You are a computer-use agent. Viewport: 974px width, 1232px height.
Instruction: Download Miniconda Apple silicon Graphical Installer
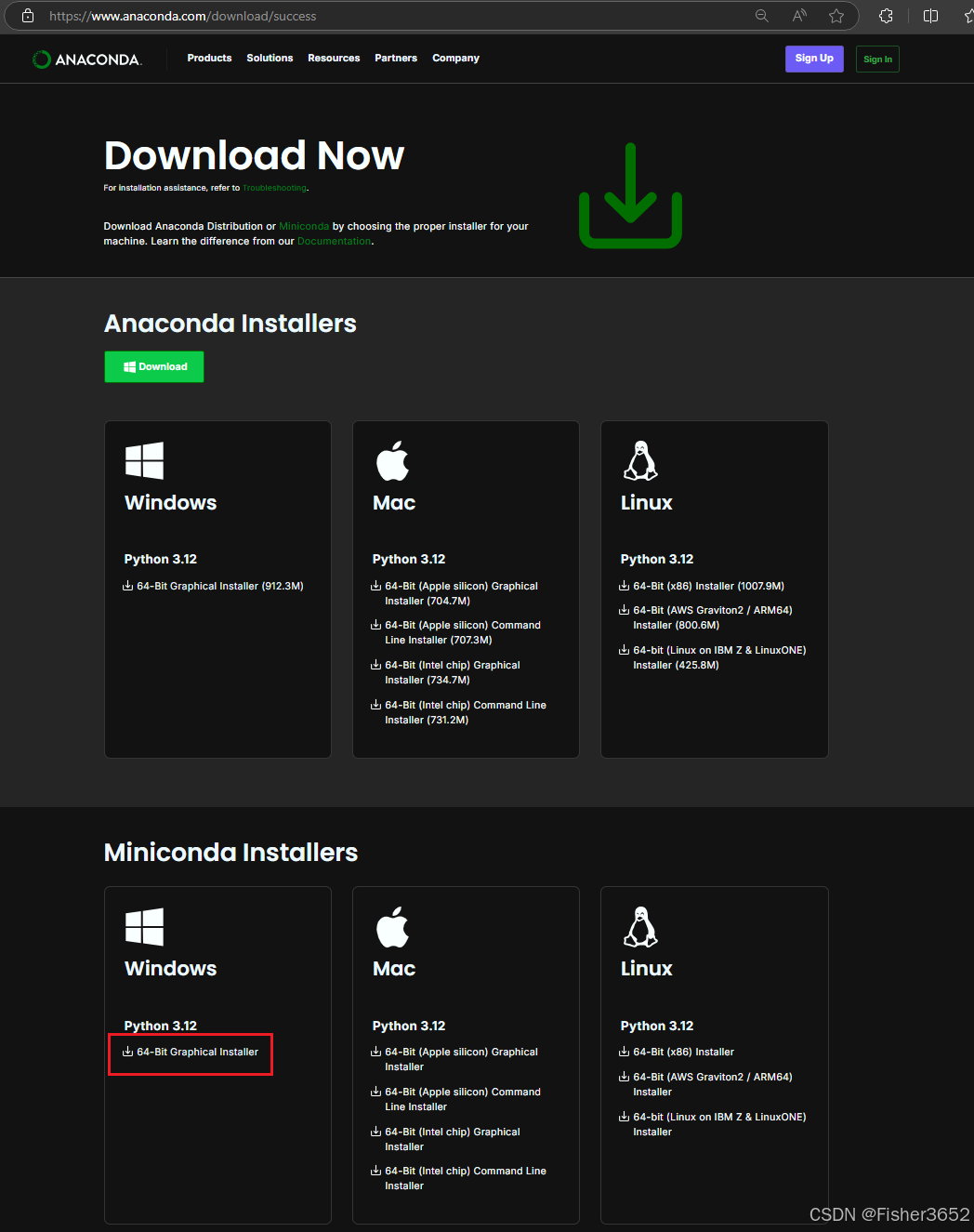tap(454, 1059)
